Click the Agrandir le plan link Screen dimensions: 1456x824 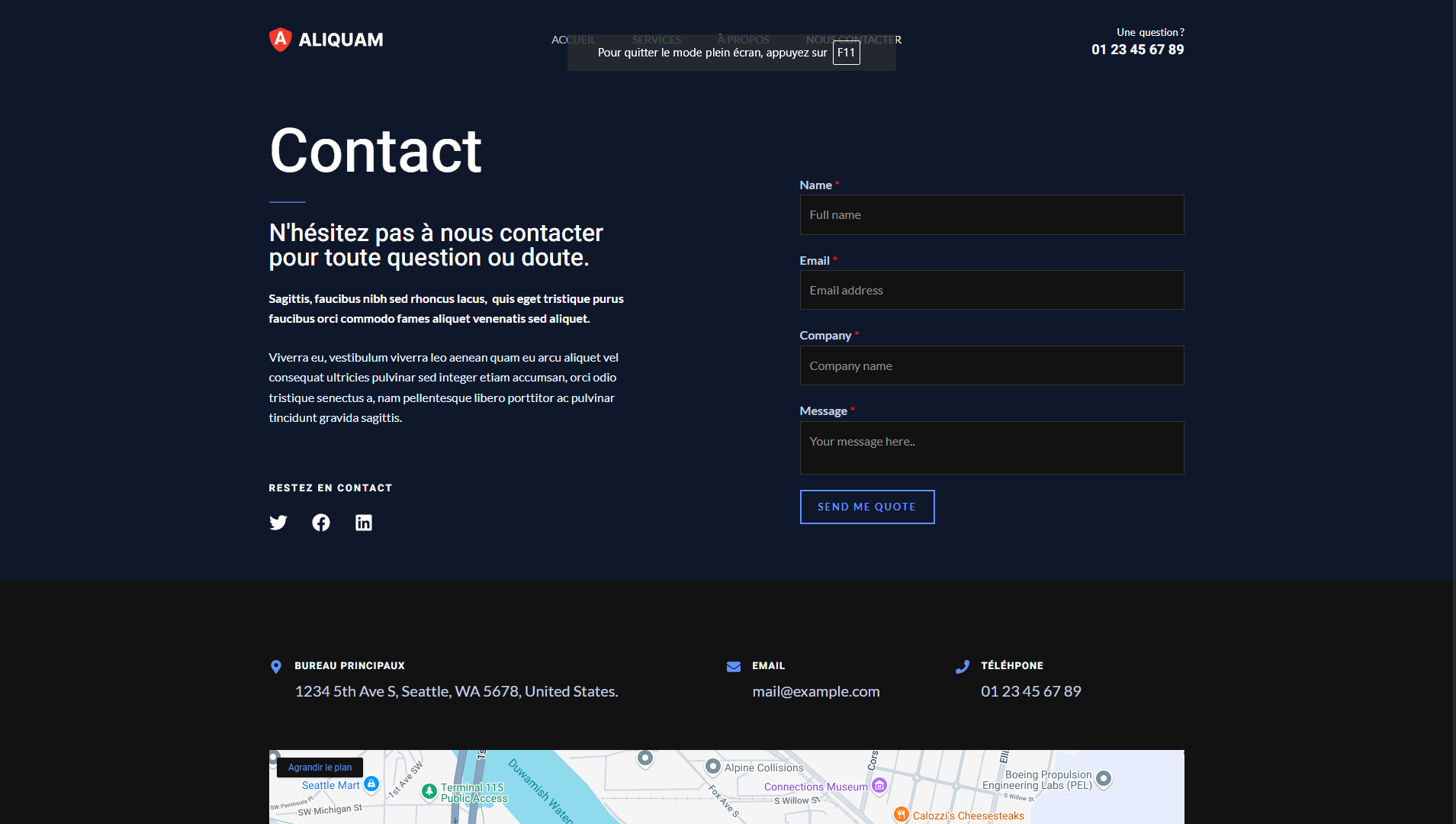[320, 768]
